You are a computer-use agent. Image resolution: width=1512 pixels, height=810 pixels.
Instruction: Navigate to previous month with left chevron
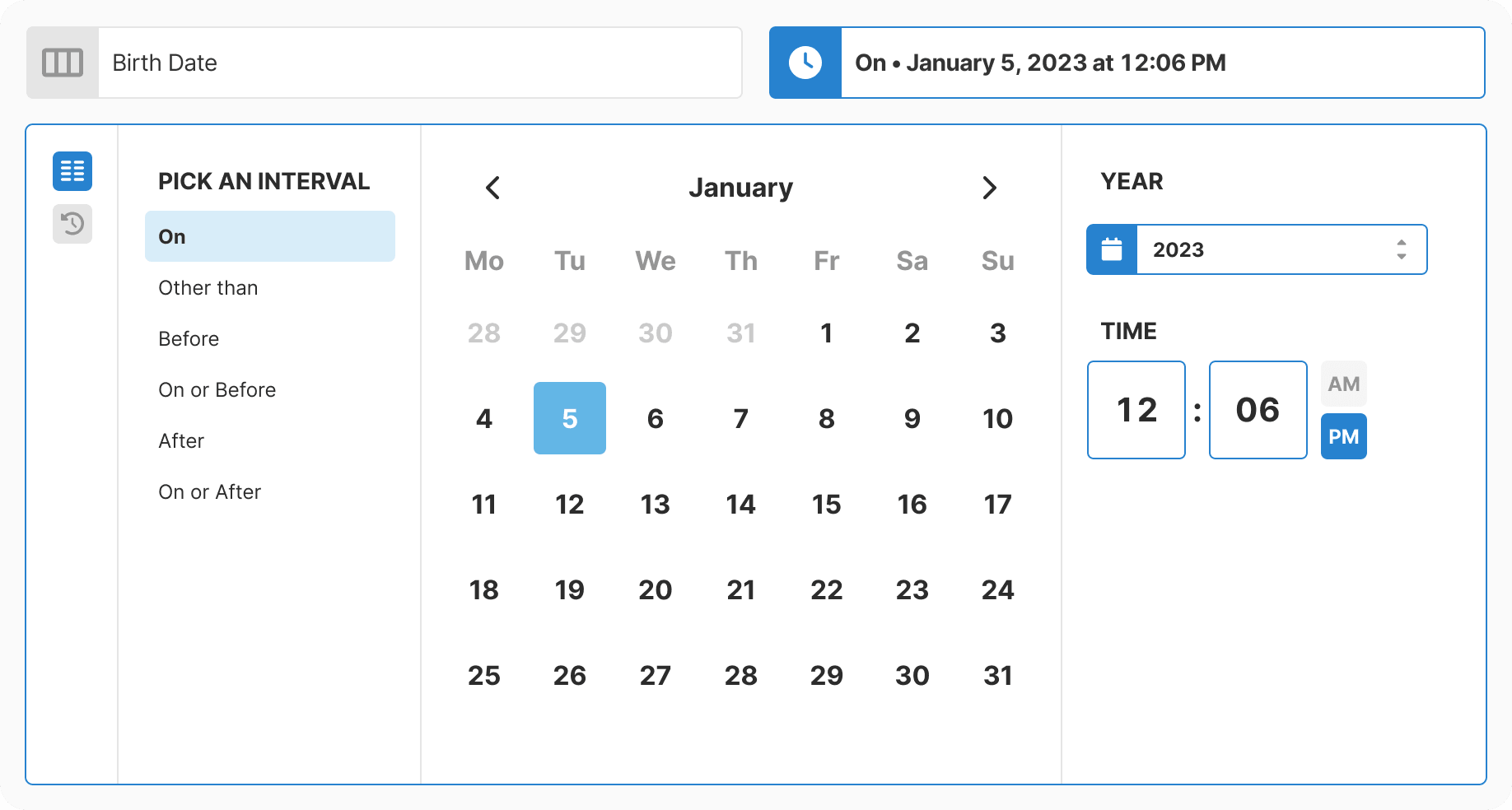click(492, 188)
